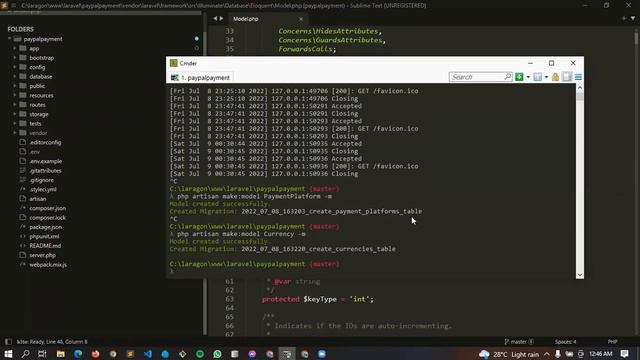Screen dimensions: 640x360
Task: Open the .editorconfig file
Action: click(x=45, y=142)
